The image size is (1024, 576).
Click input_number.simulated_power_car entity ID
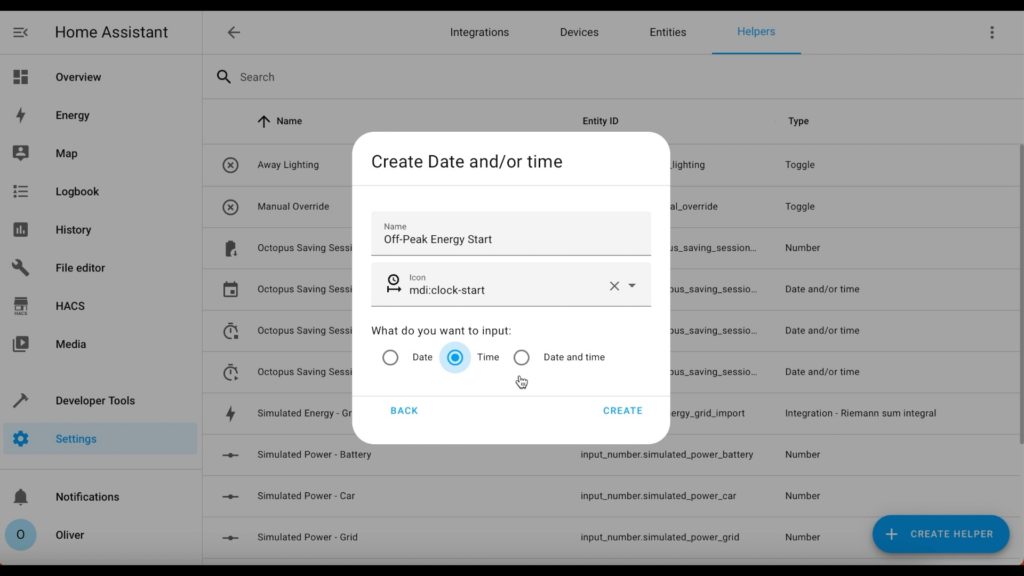point(658,496)
